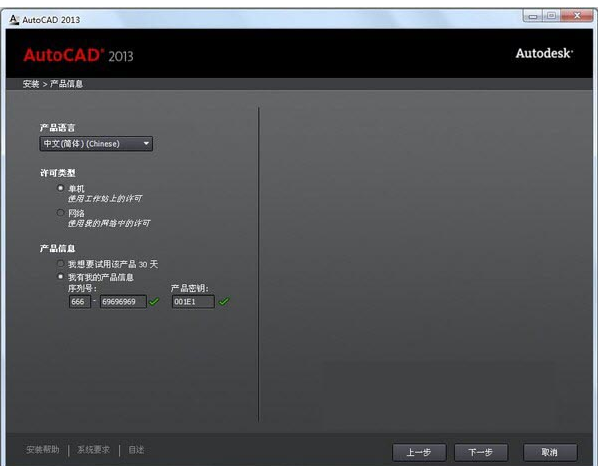Click the 使用工作站上的许可 description text
The height and width of the screenshot is (466, 598).
coord(105,199)
